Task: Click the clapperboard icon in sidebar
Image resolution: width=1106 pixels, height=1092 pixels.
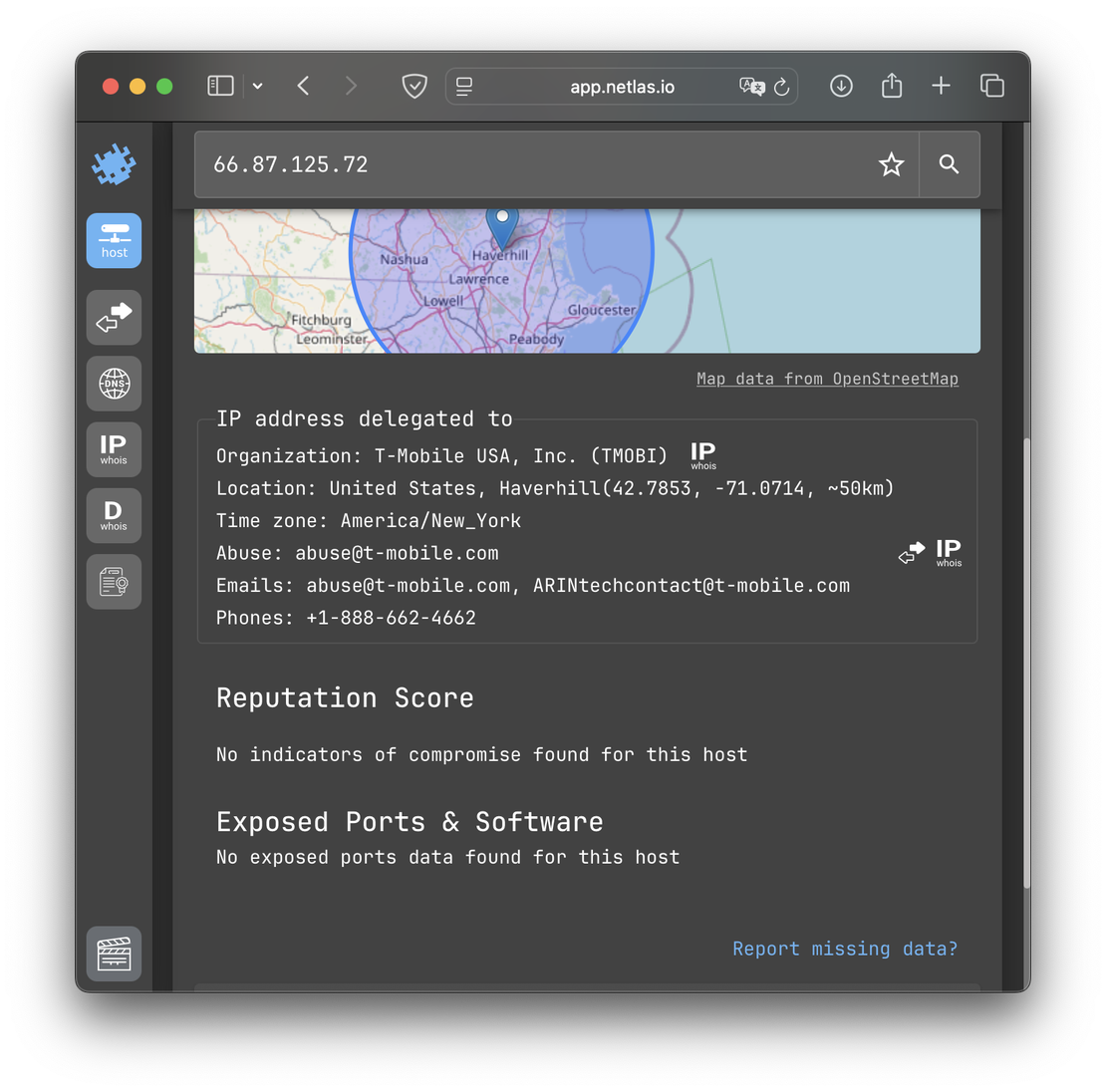Action: tap(114, 954)
